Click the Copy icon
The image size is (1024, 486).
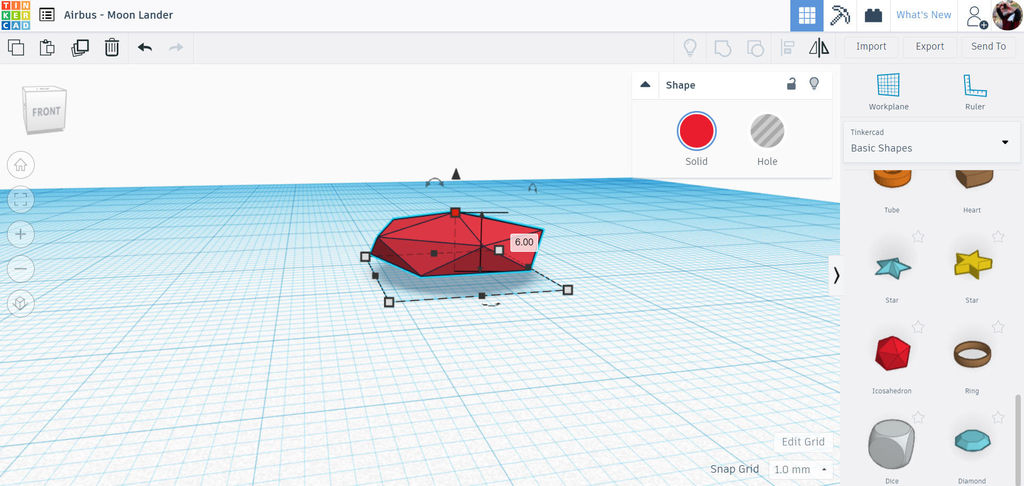tap(16, 47)
